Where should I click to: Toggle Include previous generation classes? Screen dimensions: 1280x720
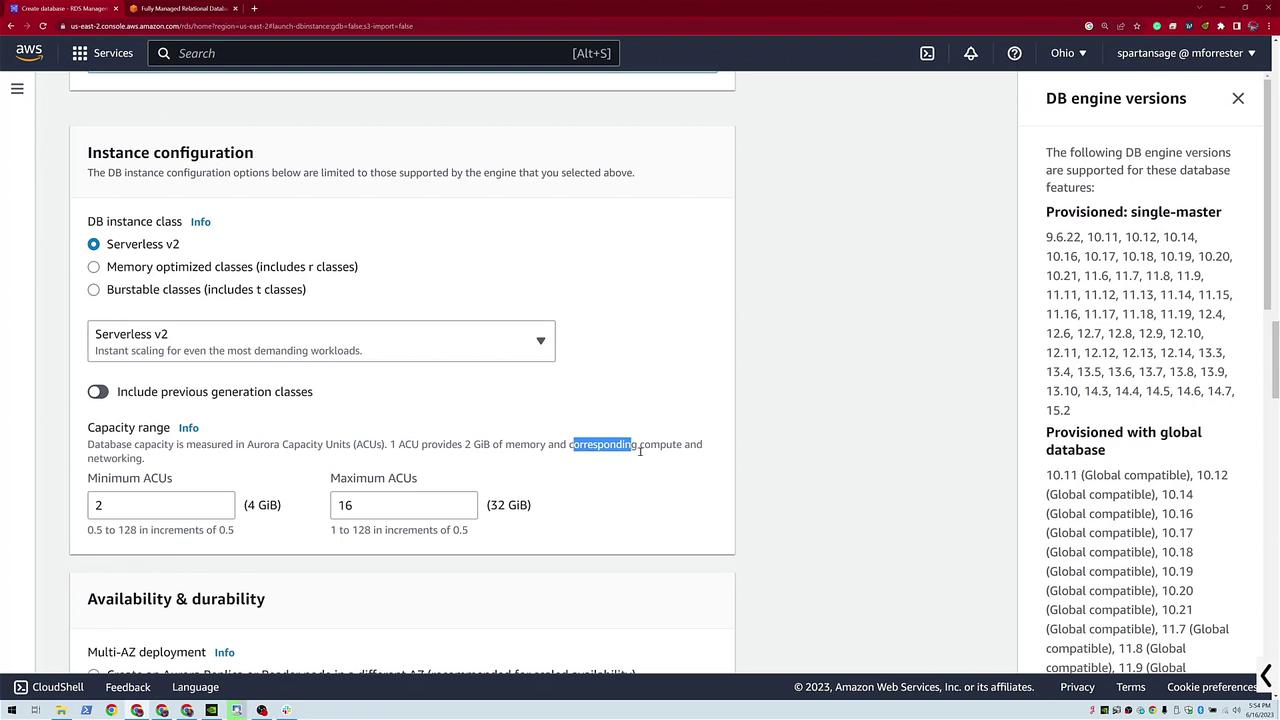(98, 392)
